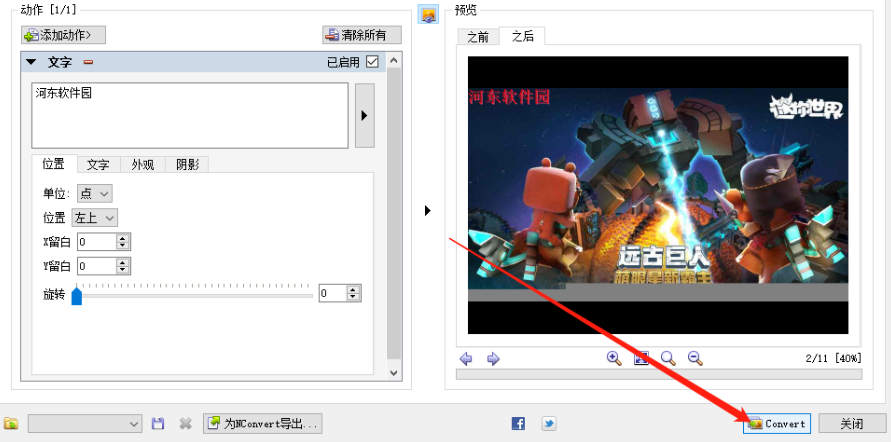Click the Y留白 spinner arrows
Viewport: 891px width, 442px height.
[x=123, y=266]
